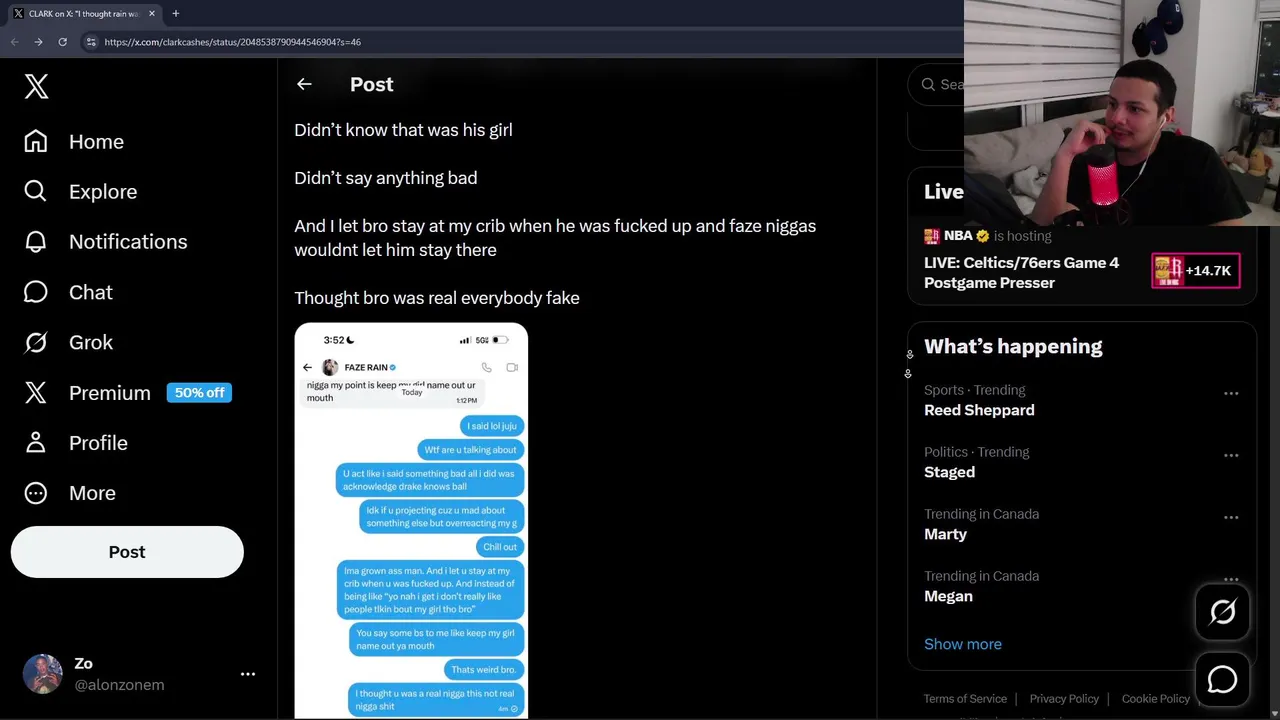Reload the page in browser
This screenshot has height=720, width=1280.
click(62, 42)
